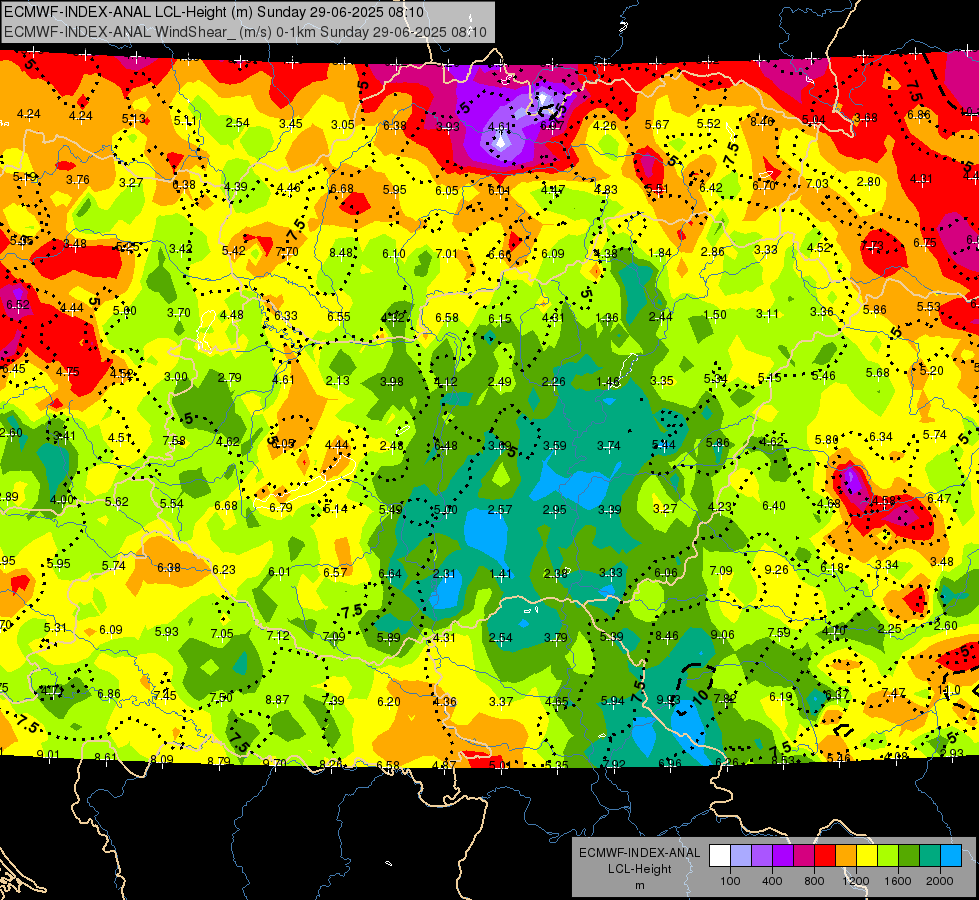979x900 pixels.
Task: Click the bottom-edge value 9.70
Action: 274,763
